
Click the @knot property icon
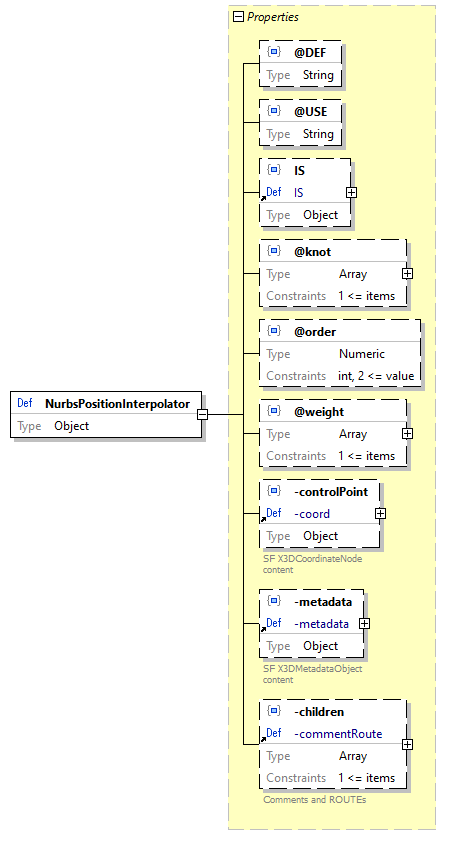point(274,251)
